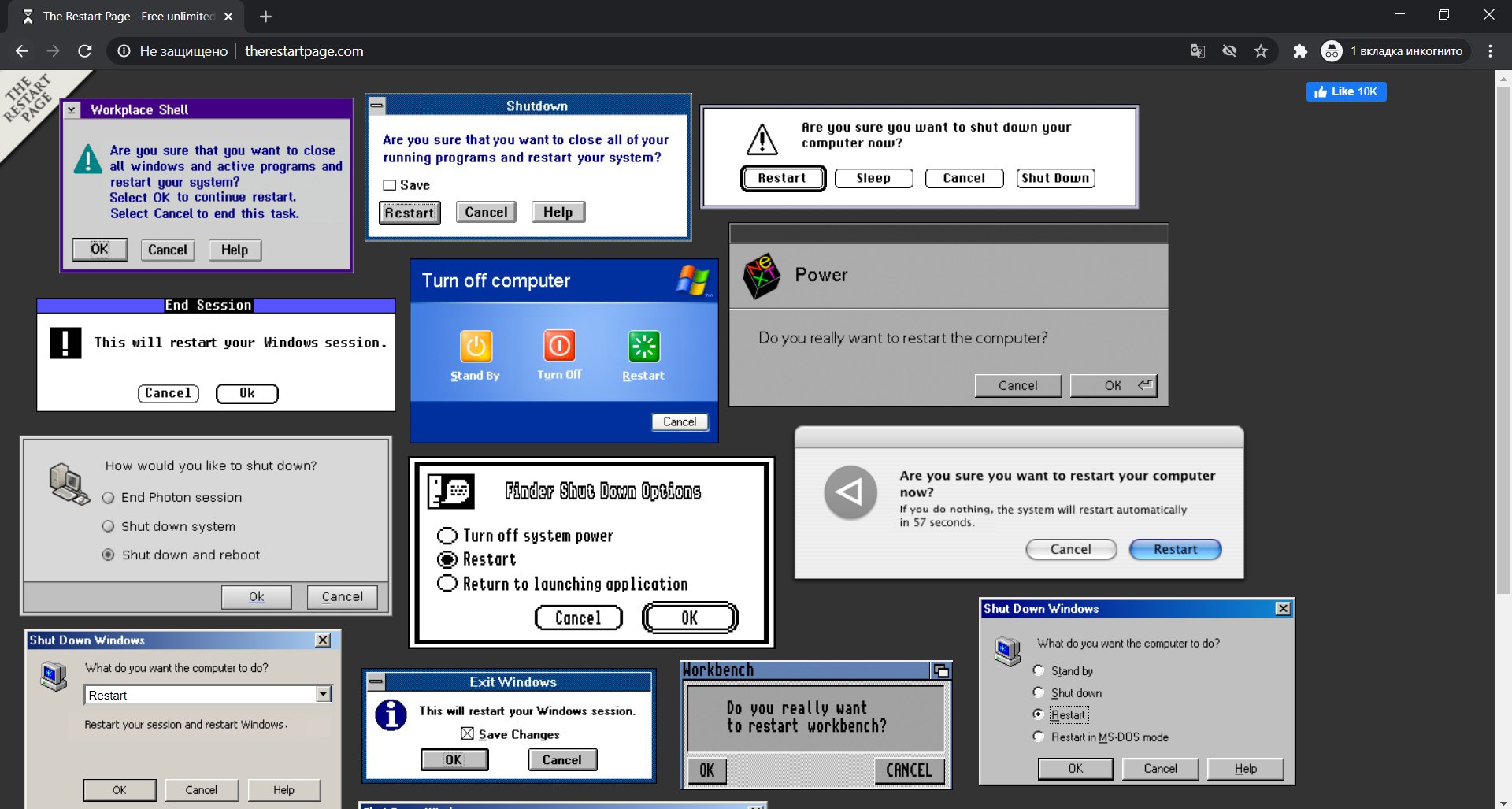Viewport: 1512px width, 809px height.
Task: Open the Chrome three-dot menu
Action: (1490, 51)
